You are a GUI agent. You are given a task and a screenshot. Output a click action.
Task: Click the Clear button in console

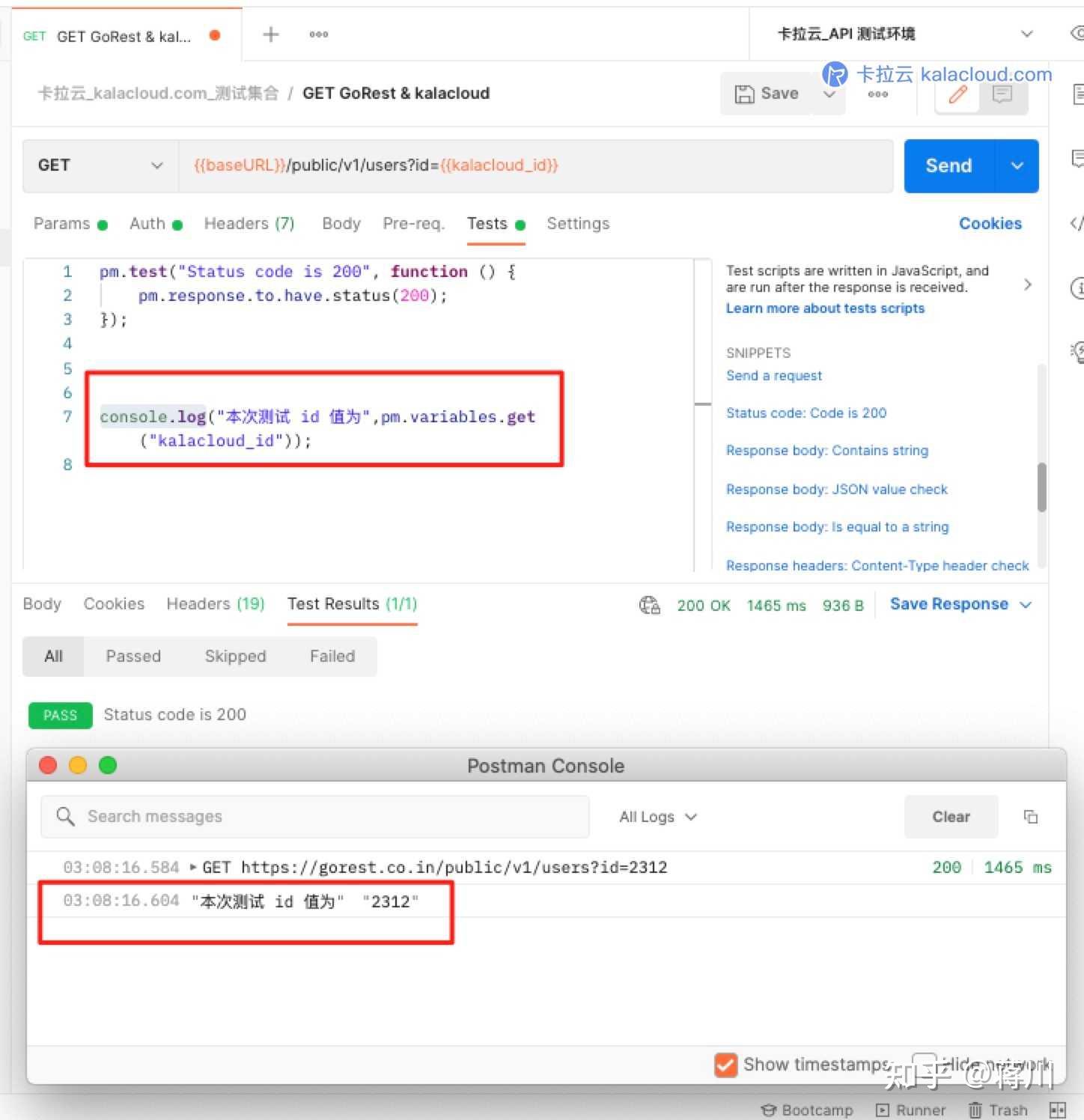[950, 816]
